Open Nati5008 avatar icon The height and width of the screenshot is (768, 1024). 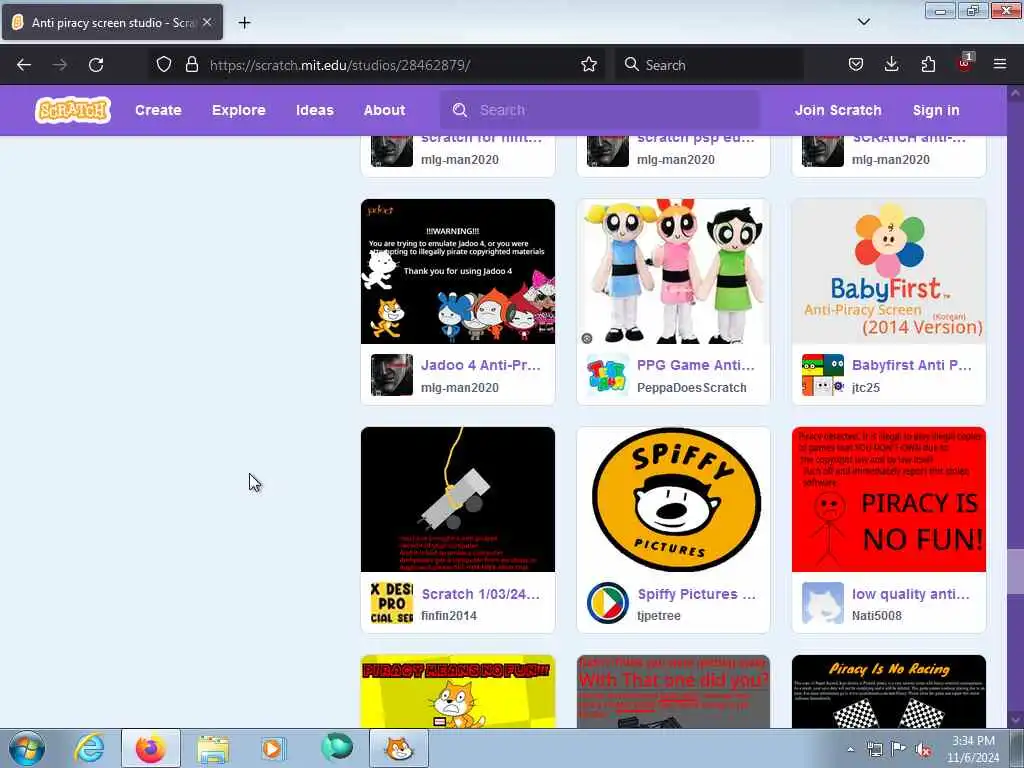tap(822, 603)
